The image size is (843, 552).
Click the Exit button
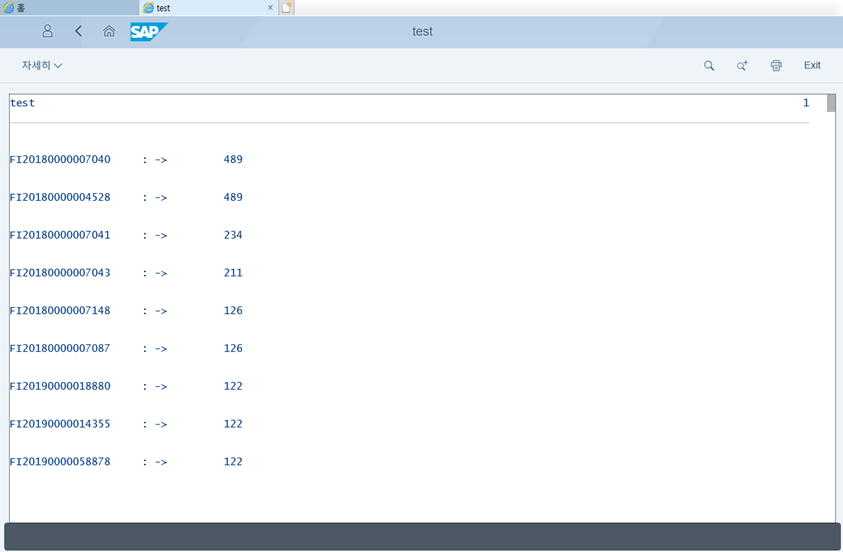[812, 65]
